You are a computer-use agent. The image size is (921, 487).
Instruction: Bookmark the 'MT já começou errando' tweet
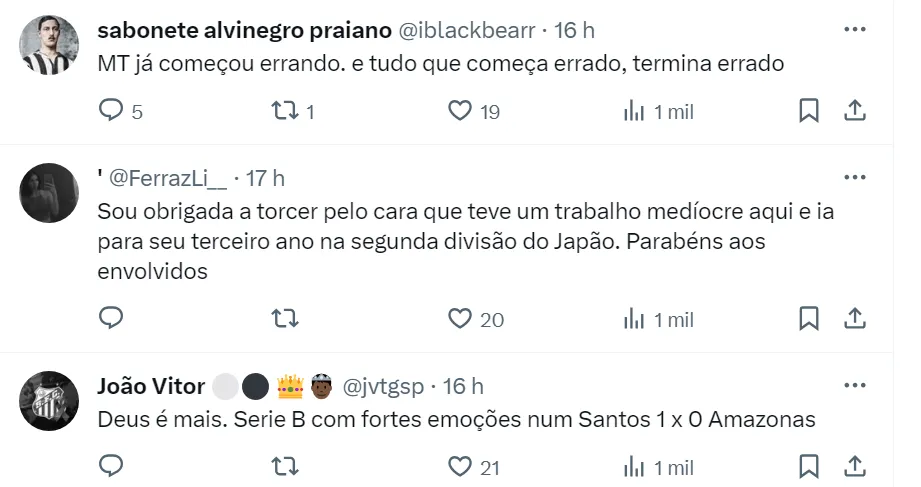[x=809, y=111]
